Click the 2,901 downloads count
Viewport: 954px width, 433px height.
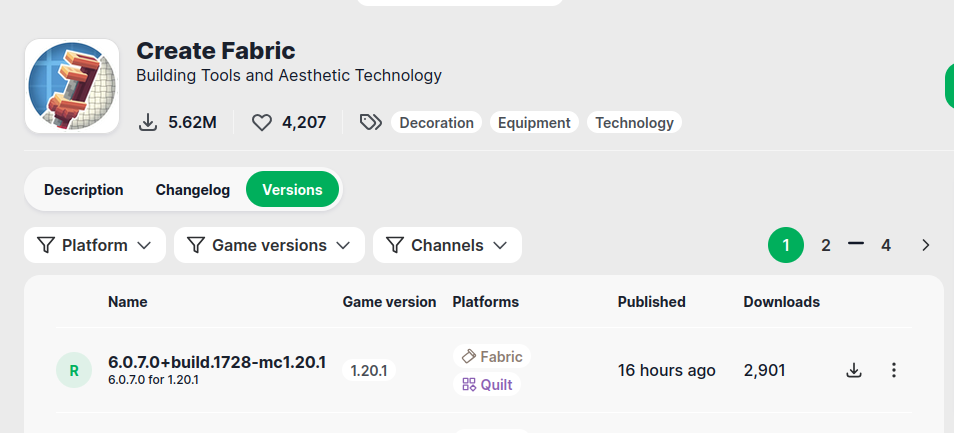[x=765, y=370]
